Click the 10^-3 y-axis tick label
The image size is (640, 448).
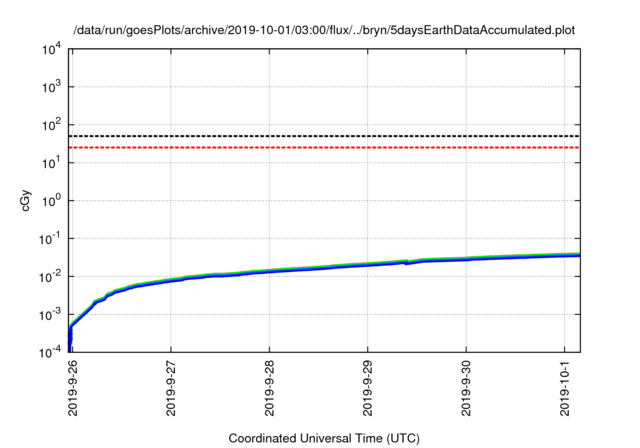tap(51, 315)
